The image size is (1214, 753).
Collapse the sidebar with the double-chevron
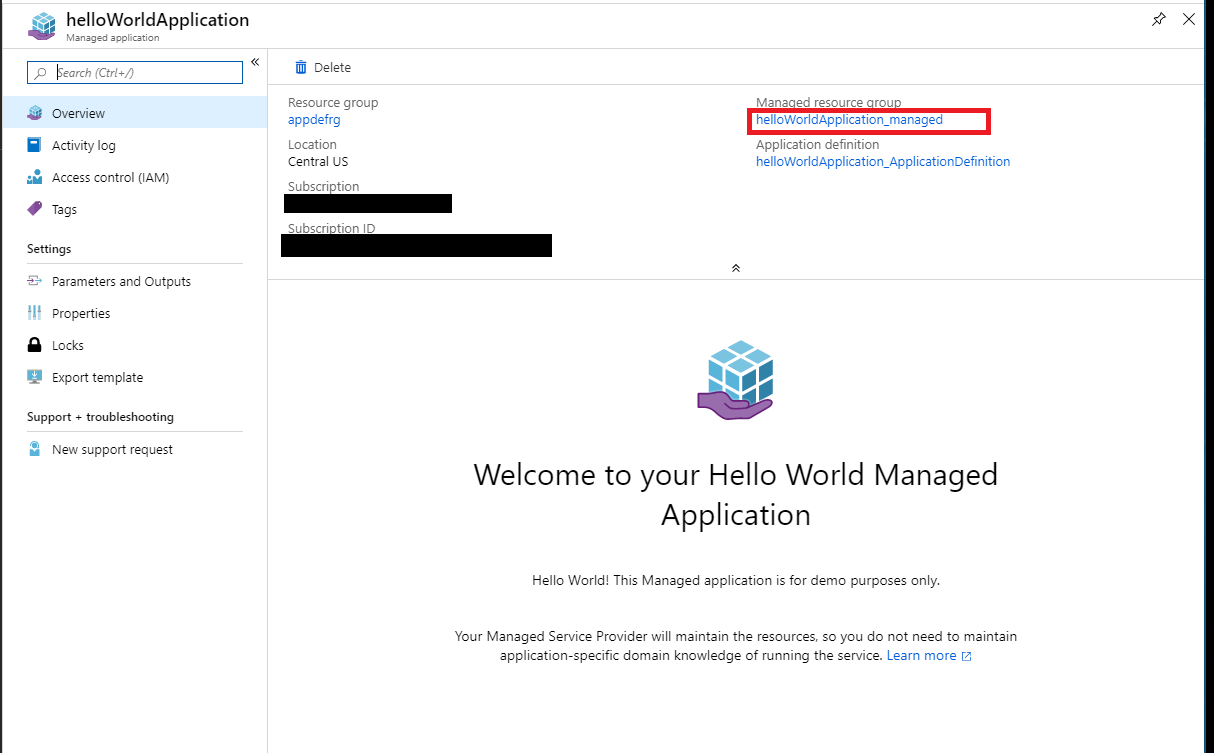coord(255,62)
